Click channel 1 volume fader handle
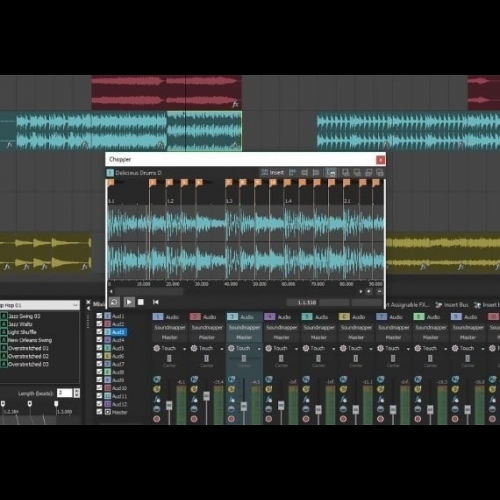500x500 pixels. 169,405
